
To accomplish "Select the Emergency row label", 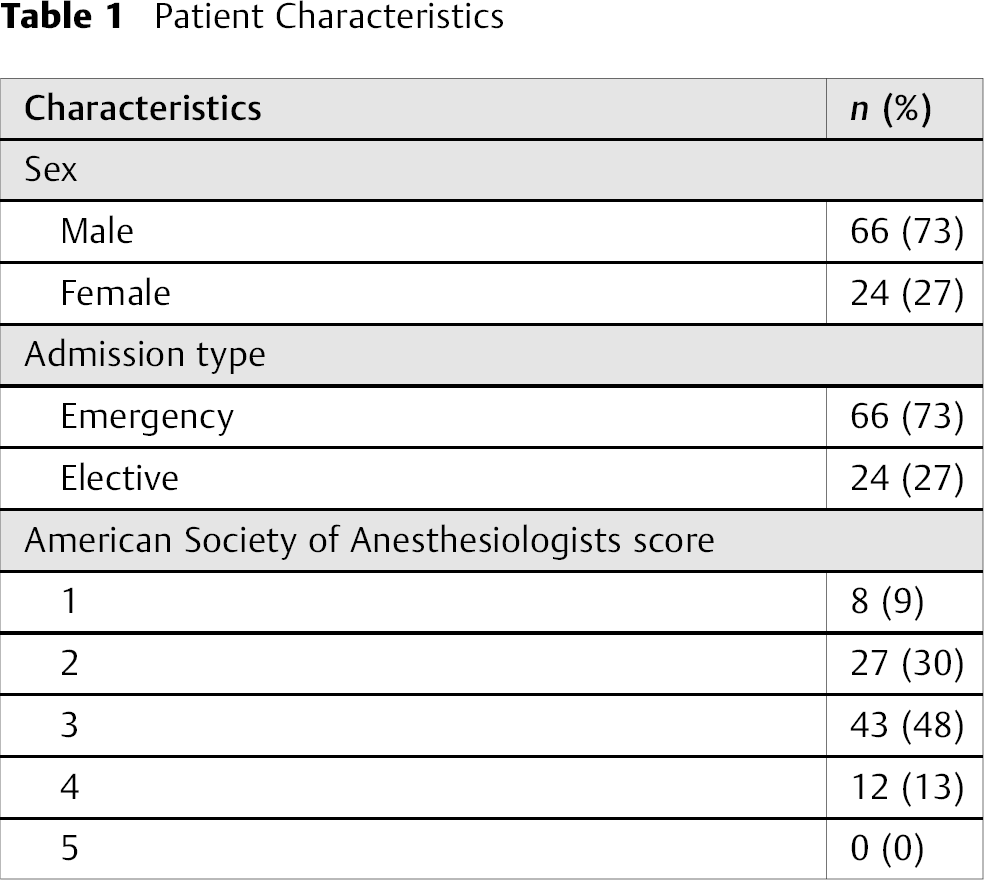I will (x=147, y=417).
